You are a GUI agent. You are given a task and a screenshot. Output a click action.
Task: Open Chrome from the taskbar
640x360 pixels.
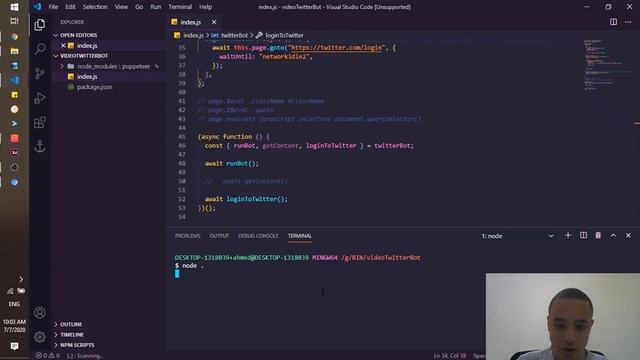(14, 37)
